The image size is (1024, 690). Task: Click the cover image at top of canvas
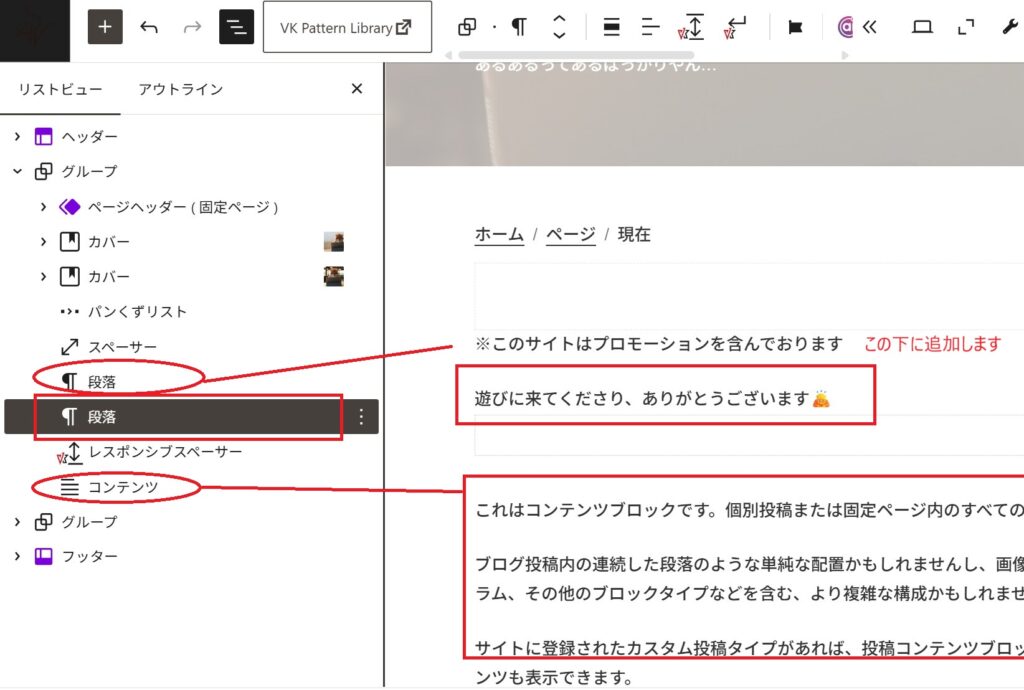pyautogui.click(x=705, y=114)
